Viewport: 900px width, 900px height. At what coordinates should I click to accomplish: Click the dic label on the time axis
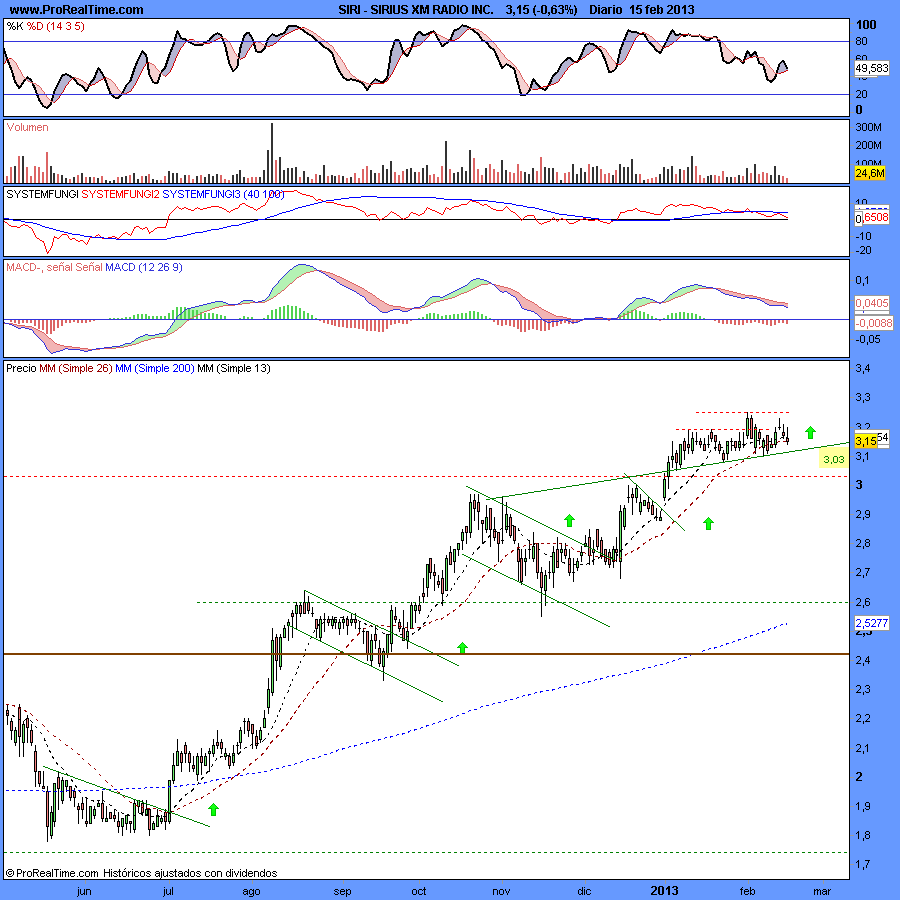tap(584, 891)
